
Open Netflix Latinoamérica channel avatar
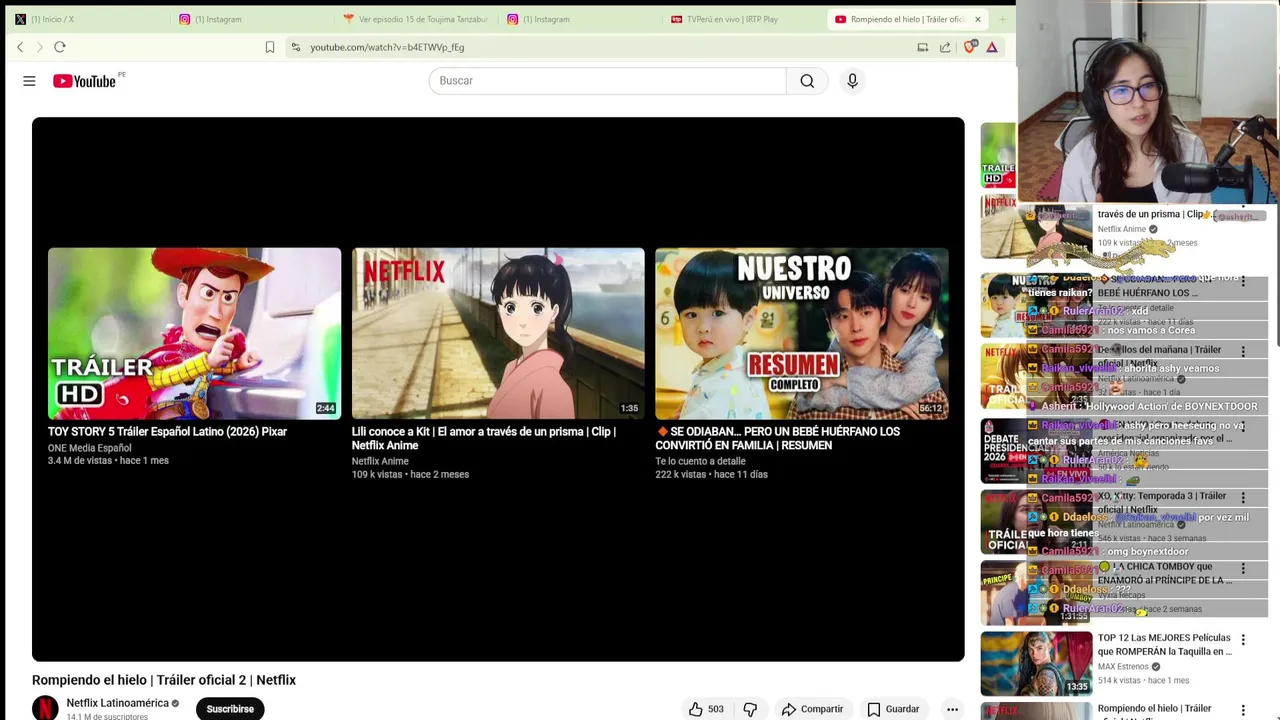45,708
